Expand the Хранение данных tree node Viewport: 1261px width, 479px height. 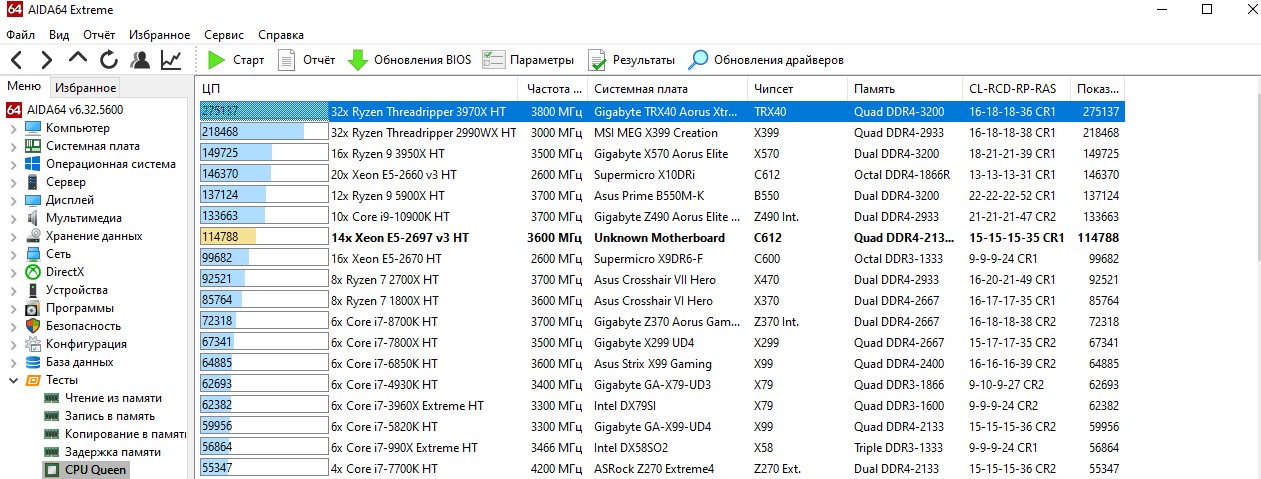[13, 236]
